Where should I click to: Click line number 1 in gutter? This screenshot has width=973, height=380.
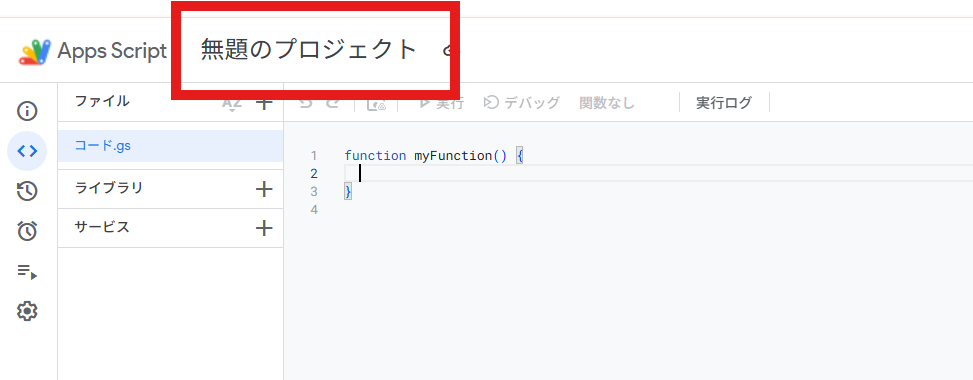tap(314, 155)
